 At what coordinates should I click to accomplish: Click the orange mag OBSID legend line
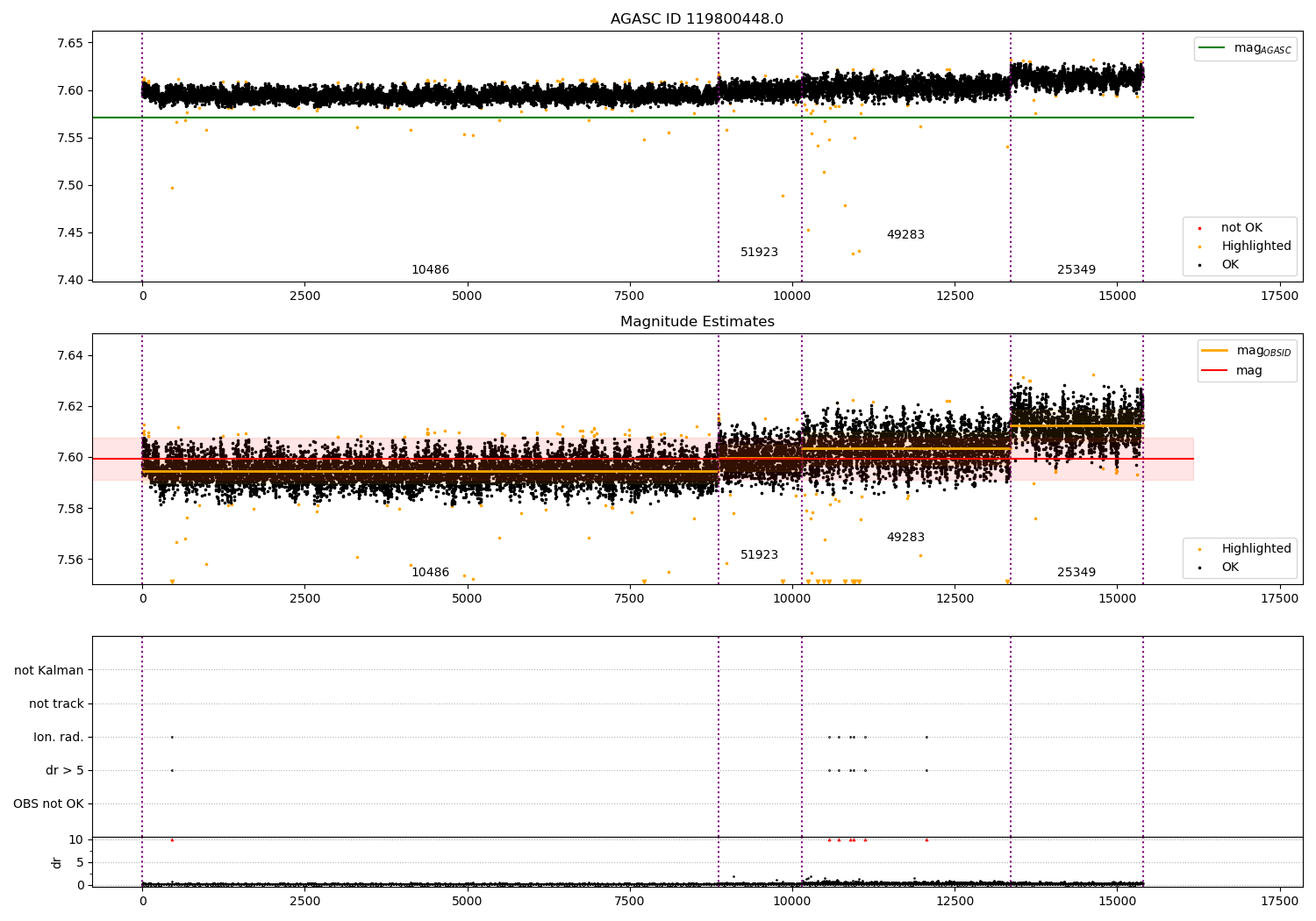(1215, 351)
